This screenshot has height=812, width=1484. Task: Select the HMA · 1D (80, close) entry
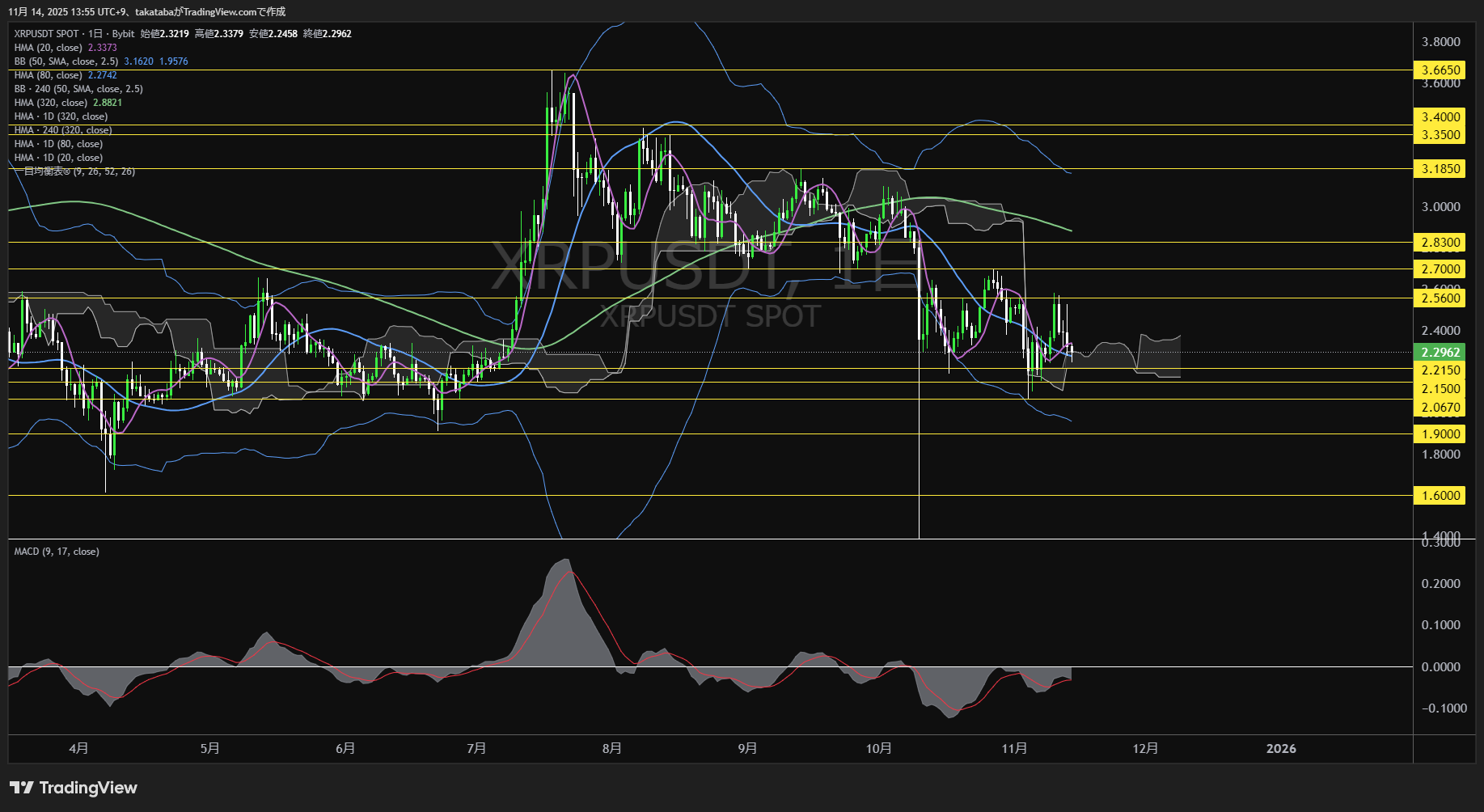(x=57, y=143)
